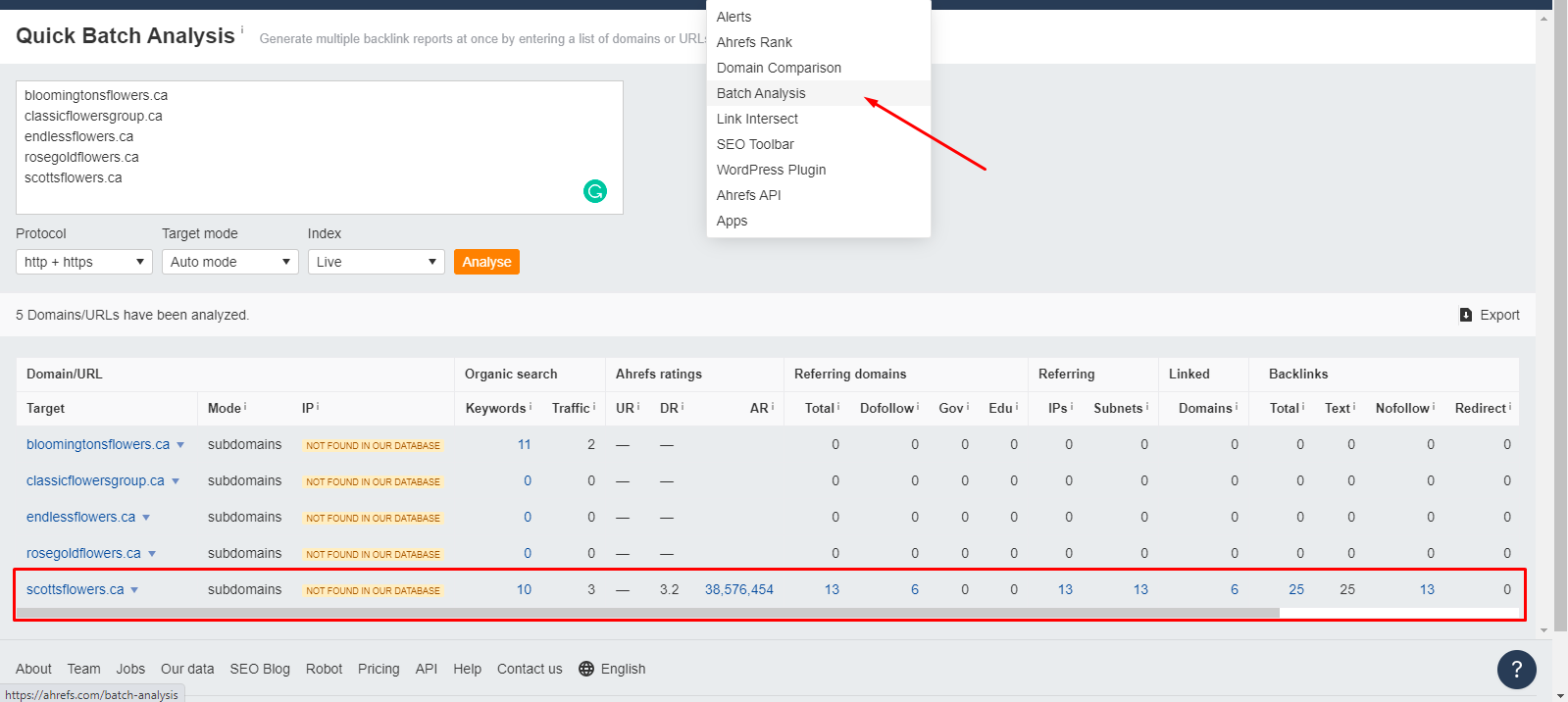Sort by the DR column header

coord(670,408)
